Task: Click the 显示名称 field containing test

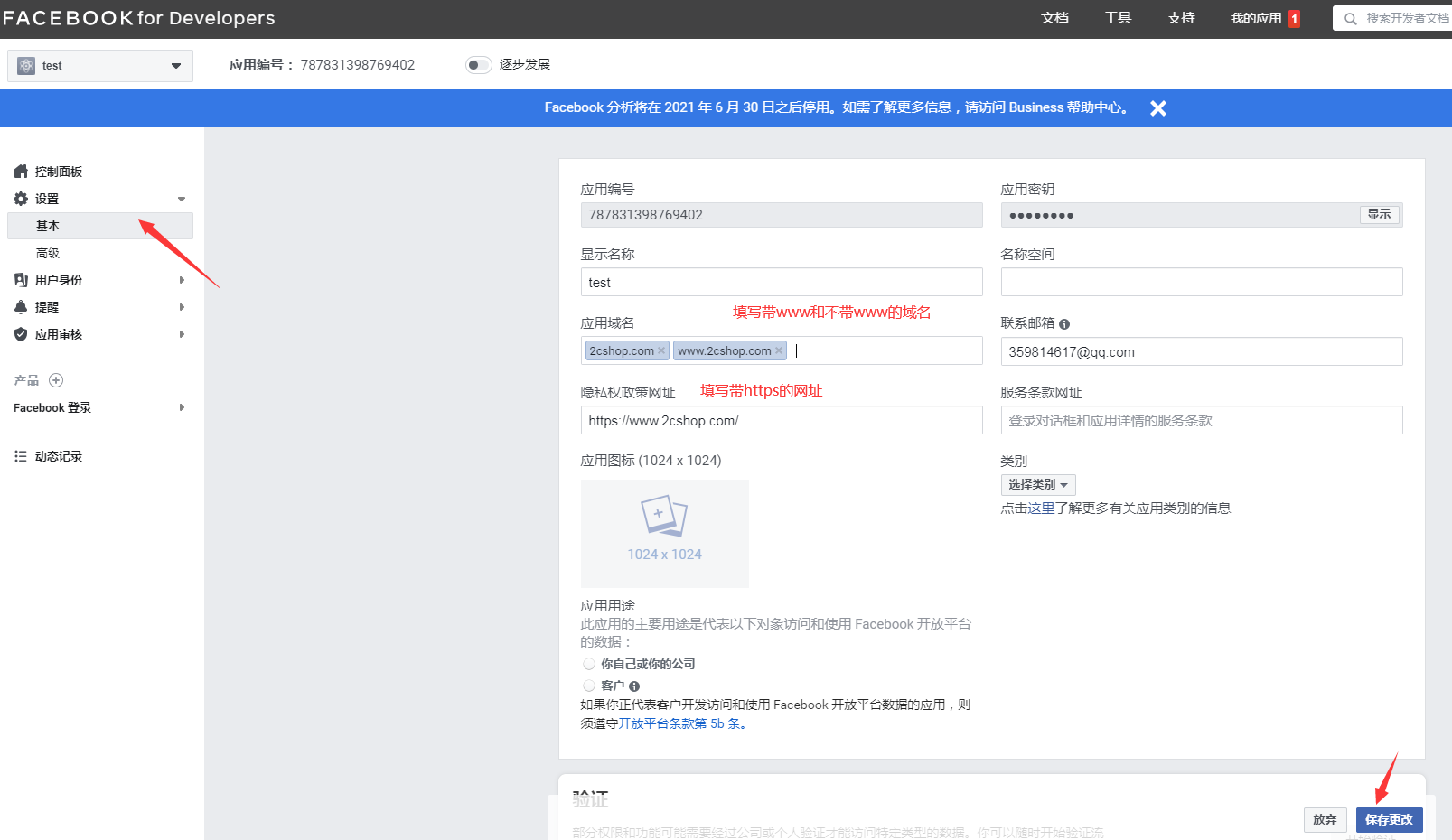Action: (x=782, y=282)
